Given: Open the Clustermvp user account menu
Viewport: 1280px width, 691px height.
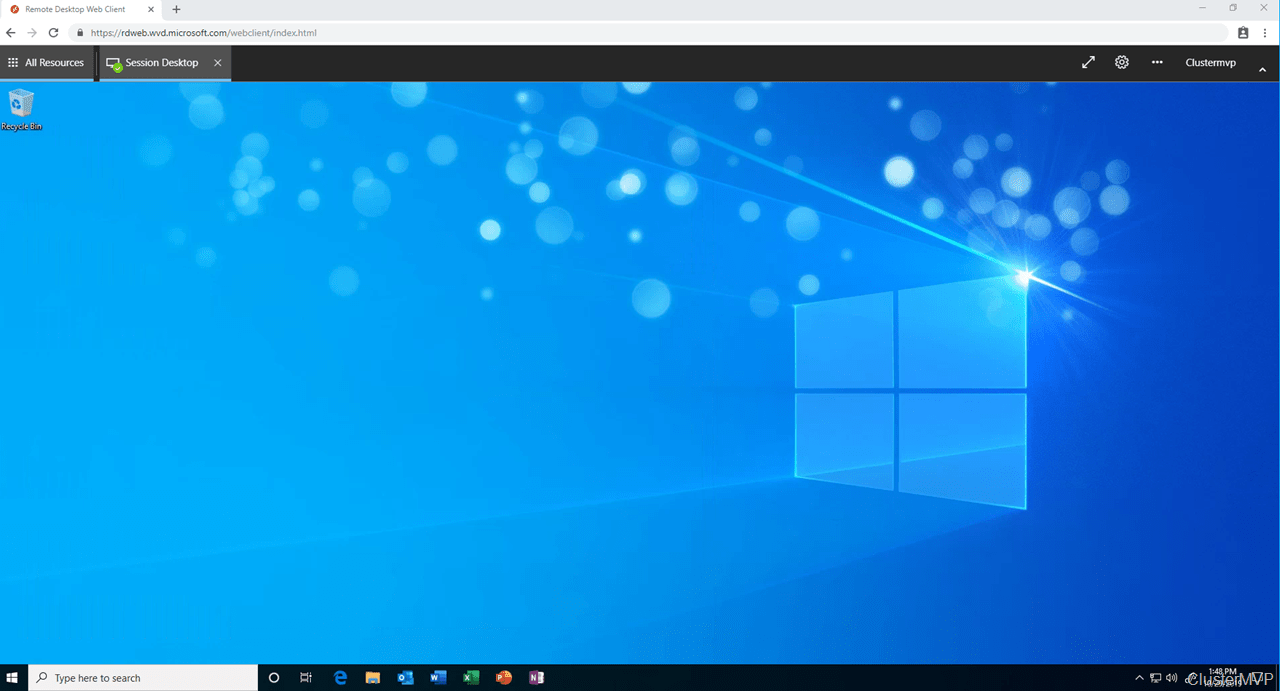Looking at the screenshot, I should pyautogui.click(x=1211, y=63).
